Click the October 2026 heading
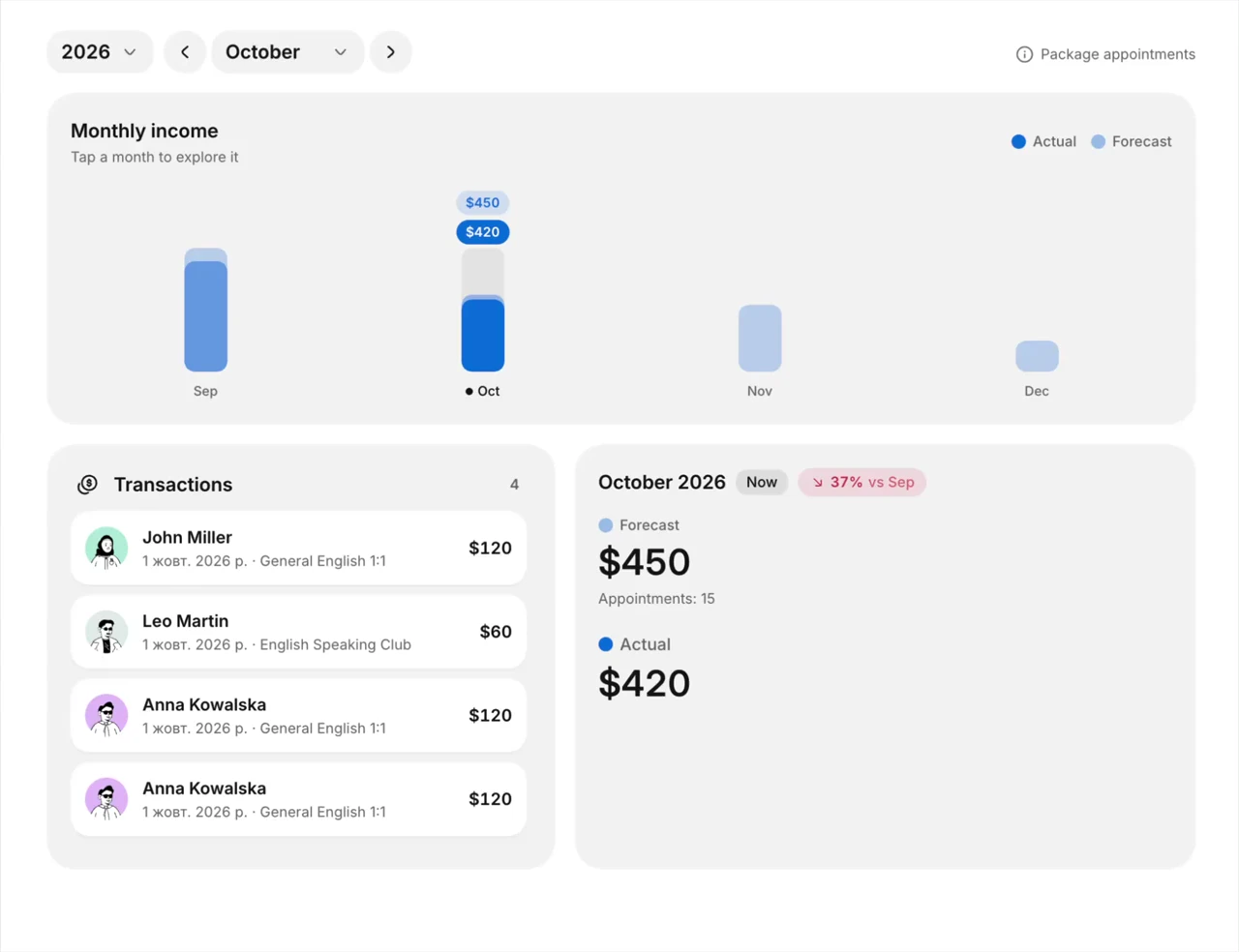Screen dimensions: 1239x952 [662, 482]
